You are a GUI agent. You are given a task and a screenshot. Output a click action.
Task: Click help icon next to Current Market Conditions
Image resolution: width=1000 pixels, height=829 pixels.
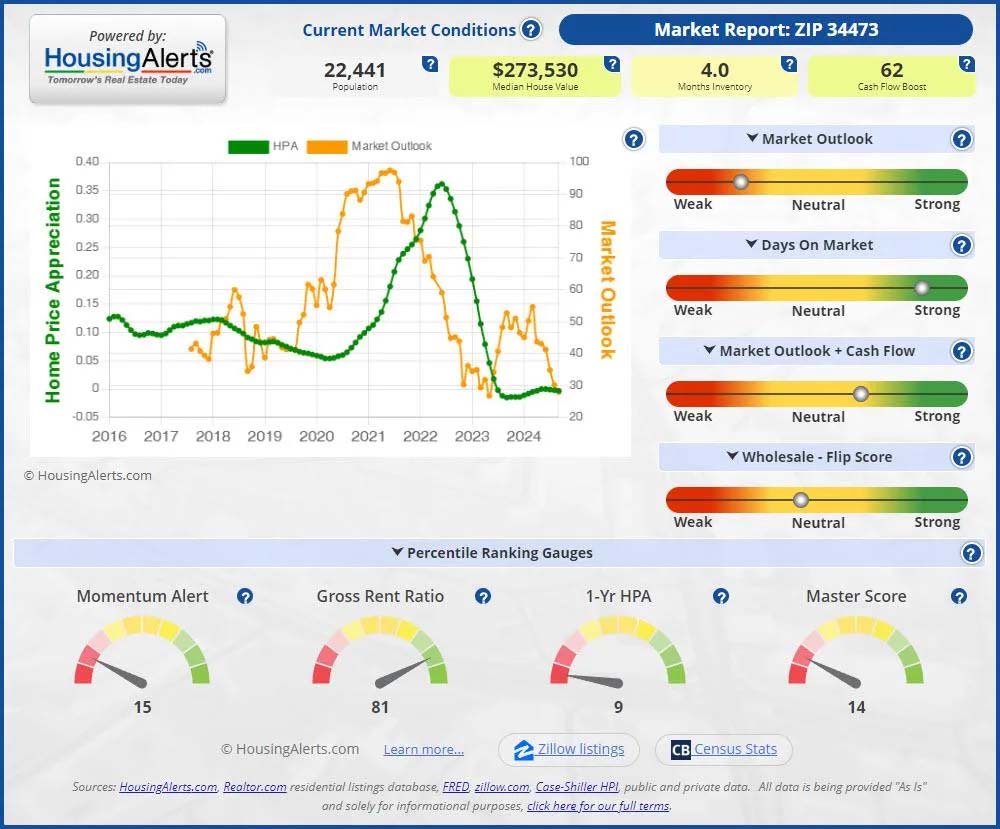tap(531, 30)
